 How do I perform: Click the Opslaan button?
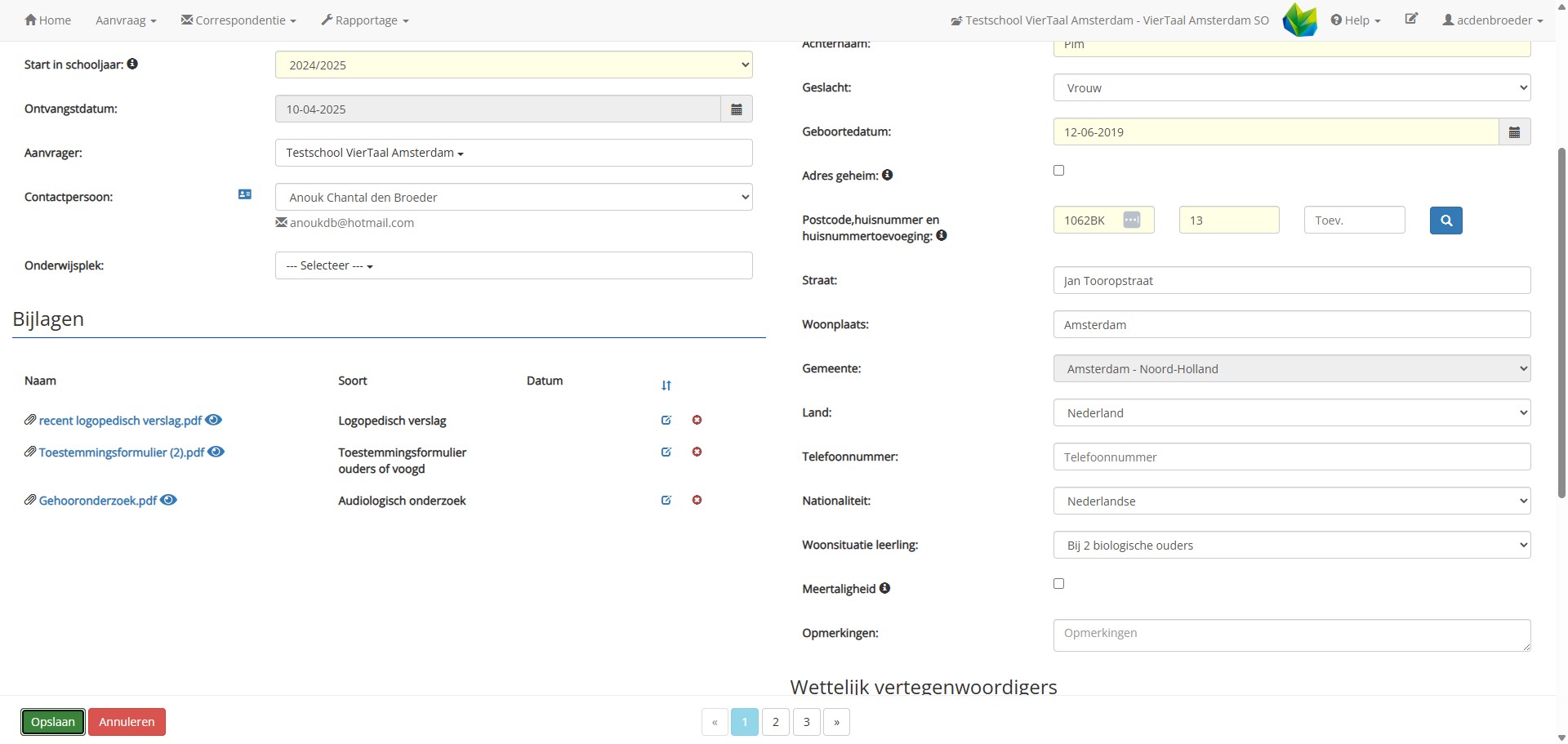53,722
